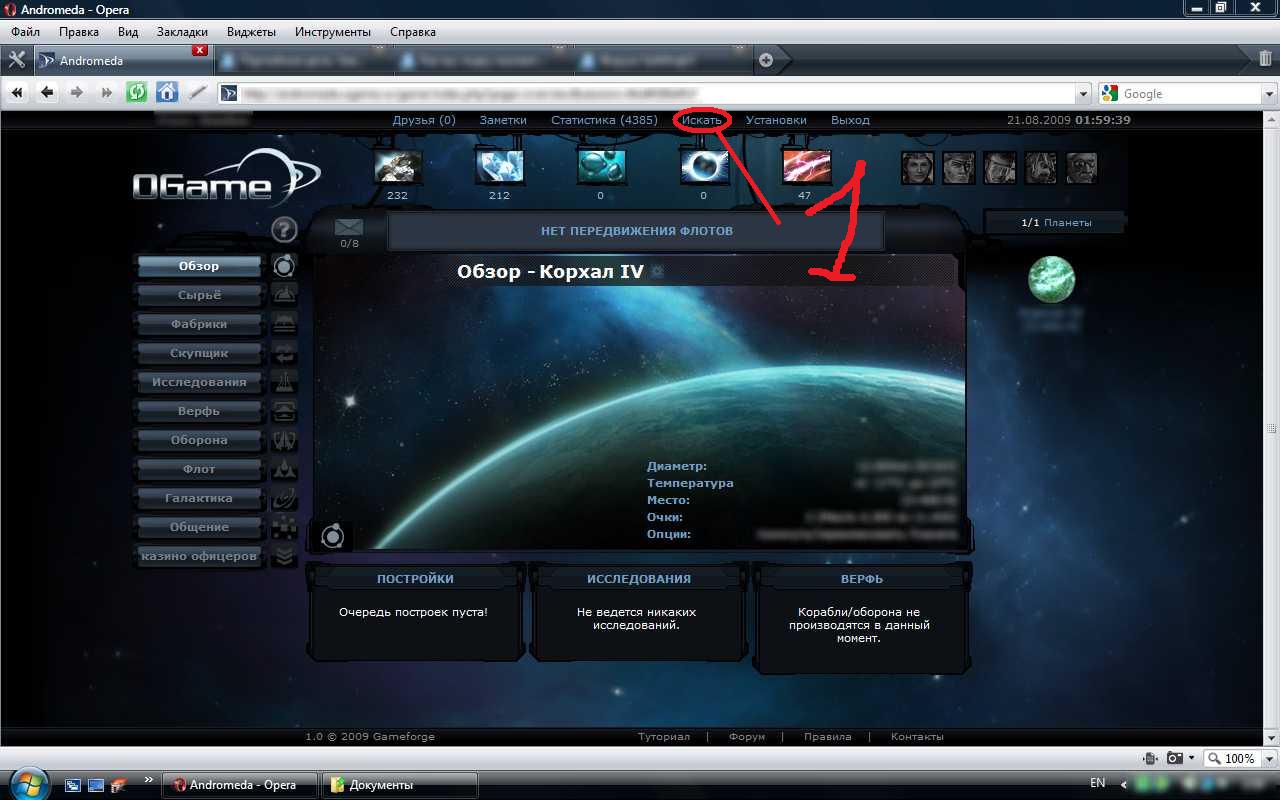This screenshot has width=1280, height=800.
Task: Open the messages envelope icon
Action: [349, 227]
